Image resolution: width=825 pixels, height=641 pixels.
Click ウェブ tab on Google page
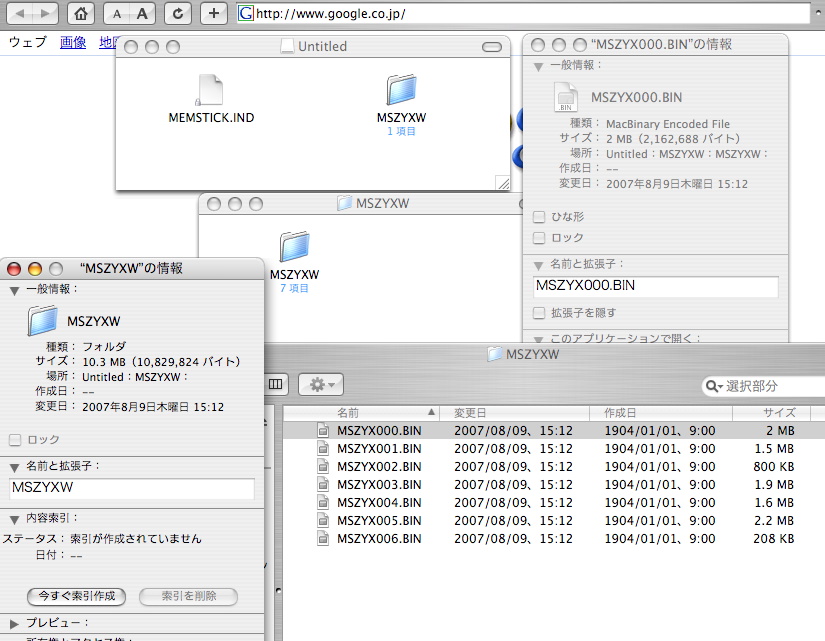pyautogui.click(x=28, y=42)
